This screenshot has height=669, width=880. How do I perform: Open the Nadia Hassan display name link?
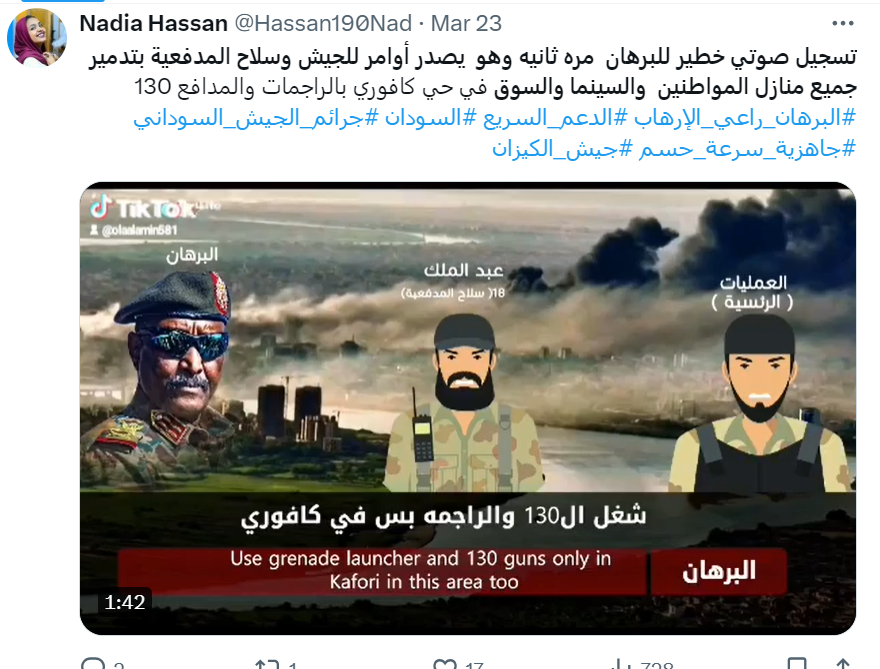pyautogui.click(x=154, y=24)
